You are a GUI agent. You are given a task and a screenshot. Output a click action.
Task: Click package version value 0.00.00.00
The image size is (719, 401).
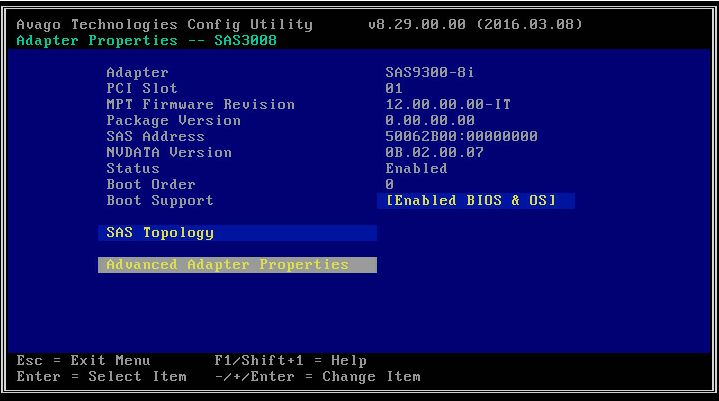430,121
